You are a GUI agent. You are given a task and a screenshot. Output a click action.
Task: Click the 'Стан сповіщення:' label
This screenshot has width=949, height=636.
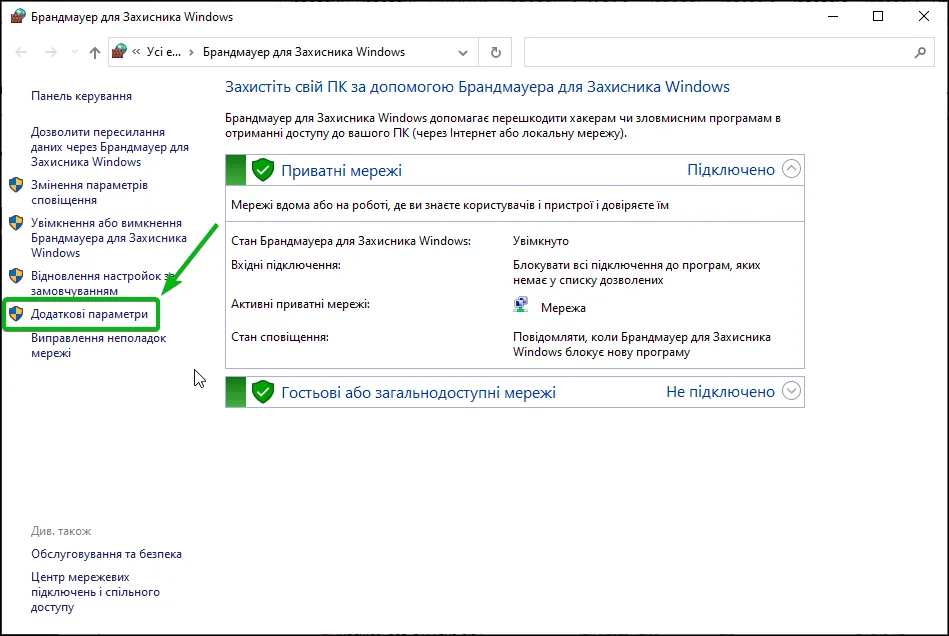(280, 337)
